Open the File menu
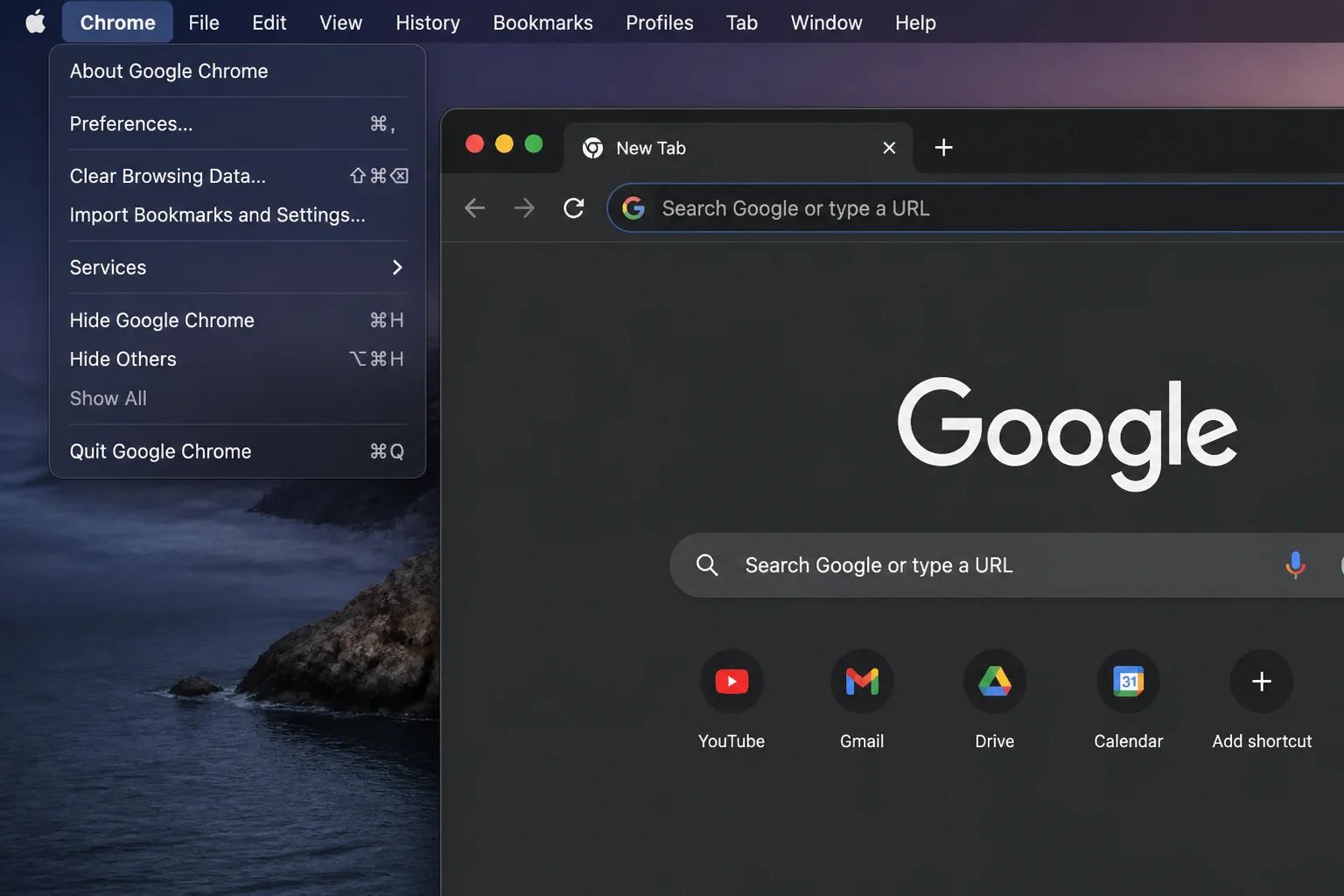The height and width of the screenshot is (896, 1344). [204, 22]
